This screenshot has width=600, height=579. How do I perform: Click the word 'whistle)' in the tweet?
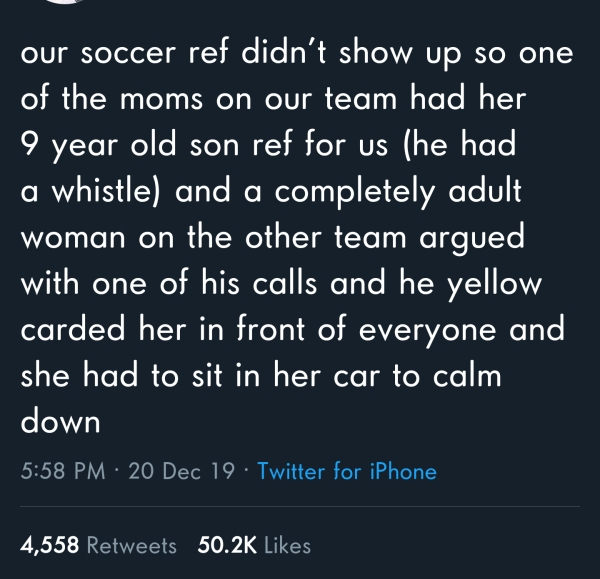click(x=106, y=190)
